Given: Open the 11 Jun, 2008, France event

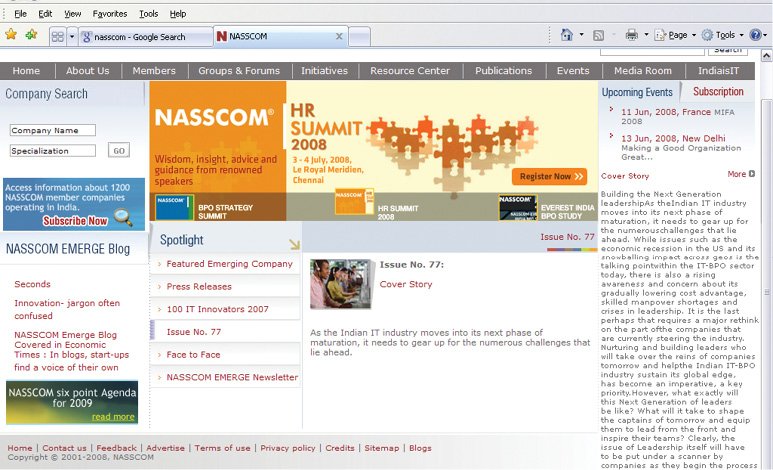Looking at the screenshot, I should click(666, 112).
